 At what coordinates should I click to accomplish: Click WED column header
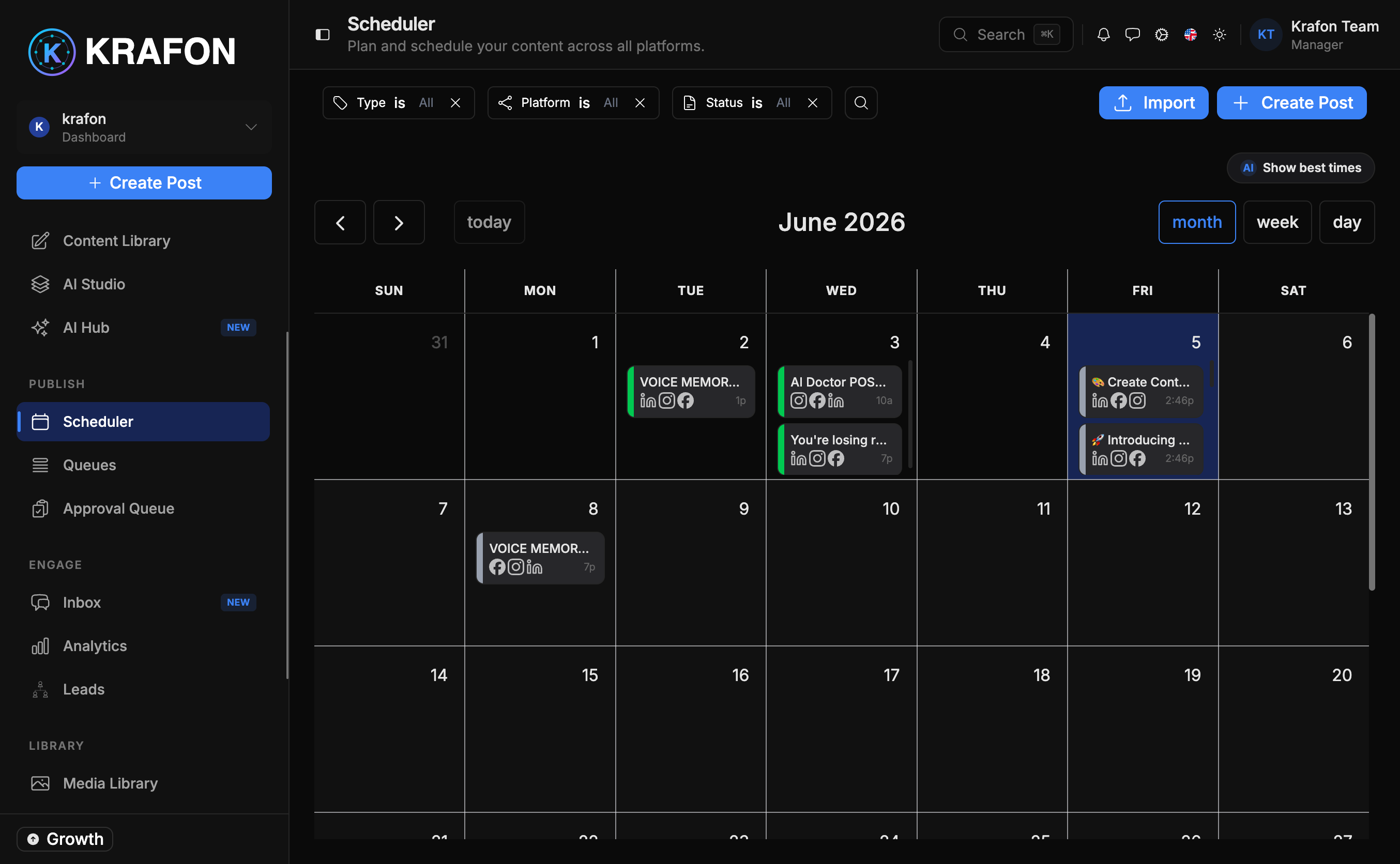(x=841, y=291)
